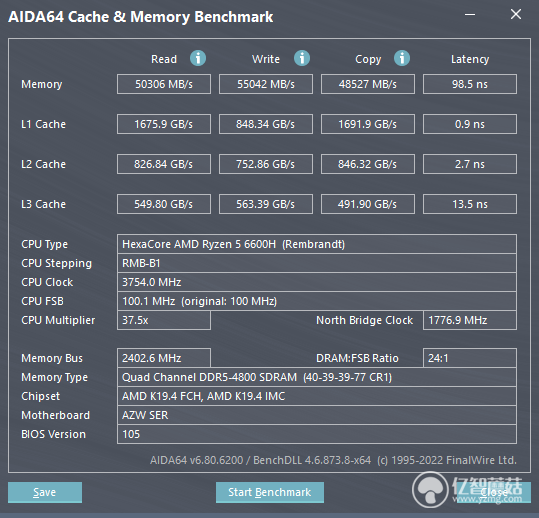This screenshot has width=539, height=518.
Task: Click the Latency column header
Action: (x=470, y=60)
